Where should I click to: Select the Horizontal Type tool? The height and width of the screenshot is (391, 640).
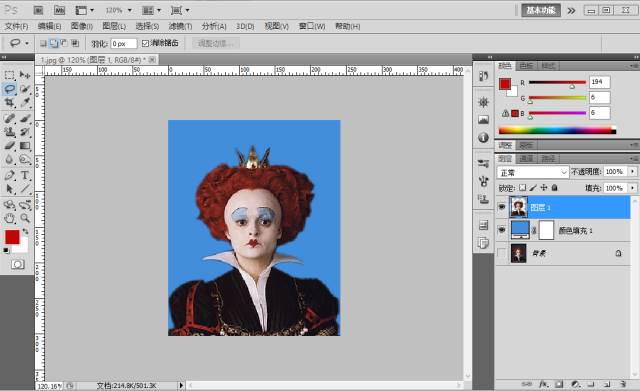click(x=25, y=176)
